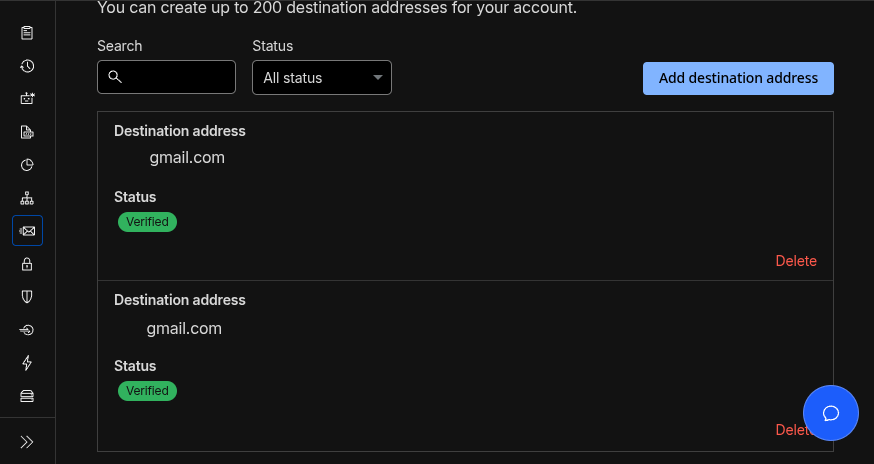Viewport: 874px width, 464px height.
Task: Open the blue chat support bubble
Action: click(x=831, y=413)
